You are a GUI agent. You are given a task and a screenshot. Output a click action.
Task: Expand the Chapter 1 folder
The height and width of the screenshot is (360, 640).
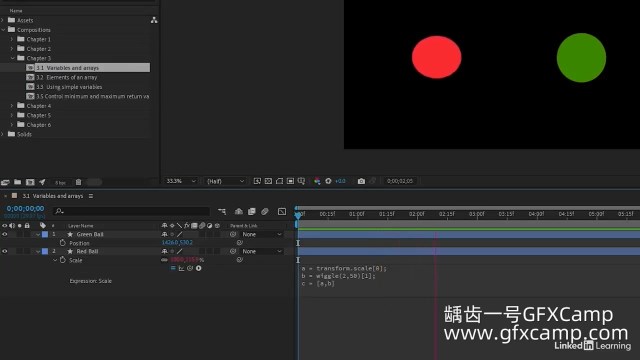point(12,39)
